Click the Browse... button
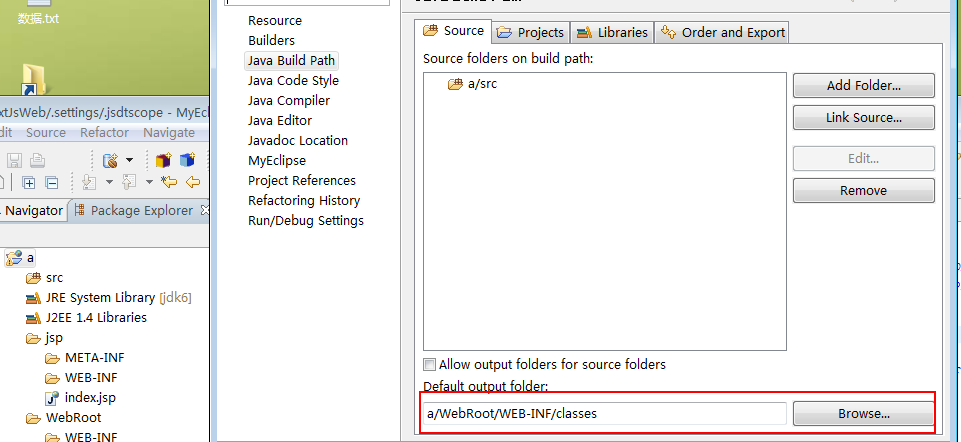961x442 pixels. [864, 414]
